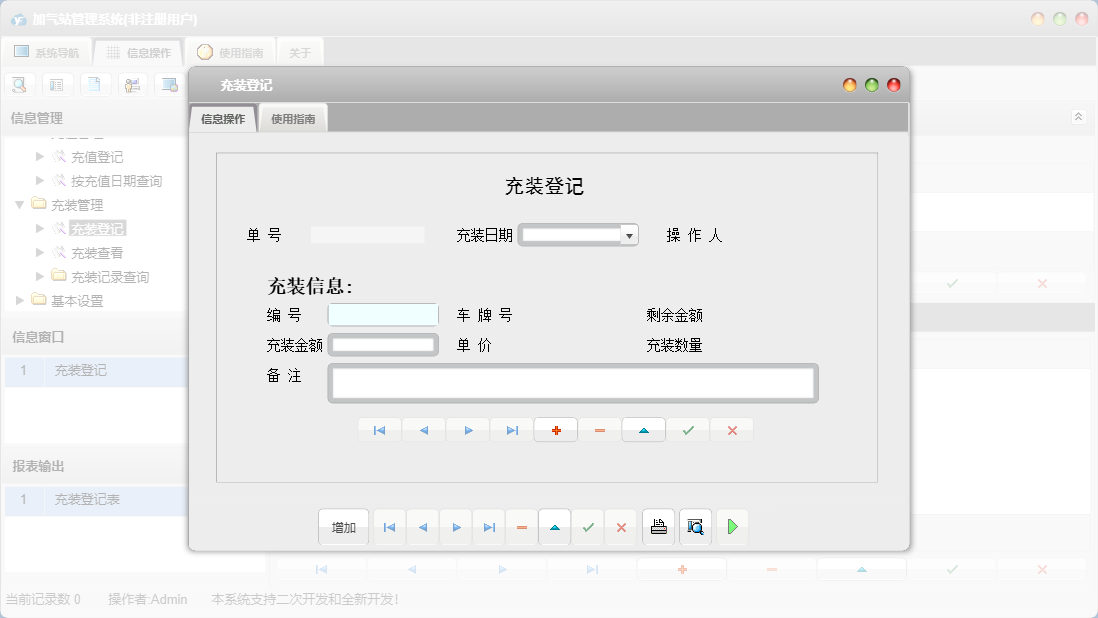Expand the 基本设置 folder
The image size is (1098, 618).
click(18, 300)
